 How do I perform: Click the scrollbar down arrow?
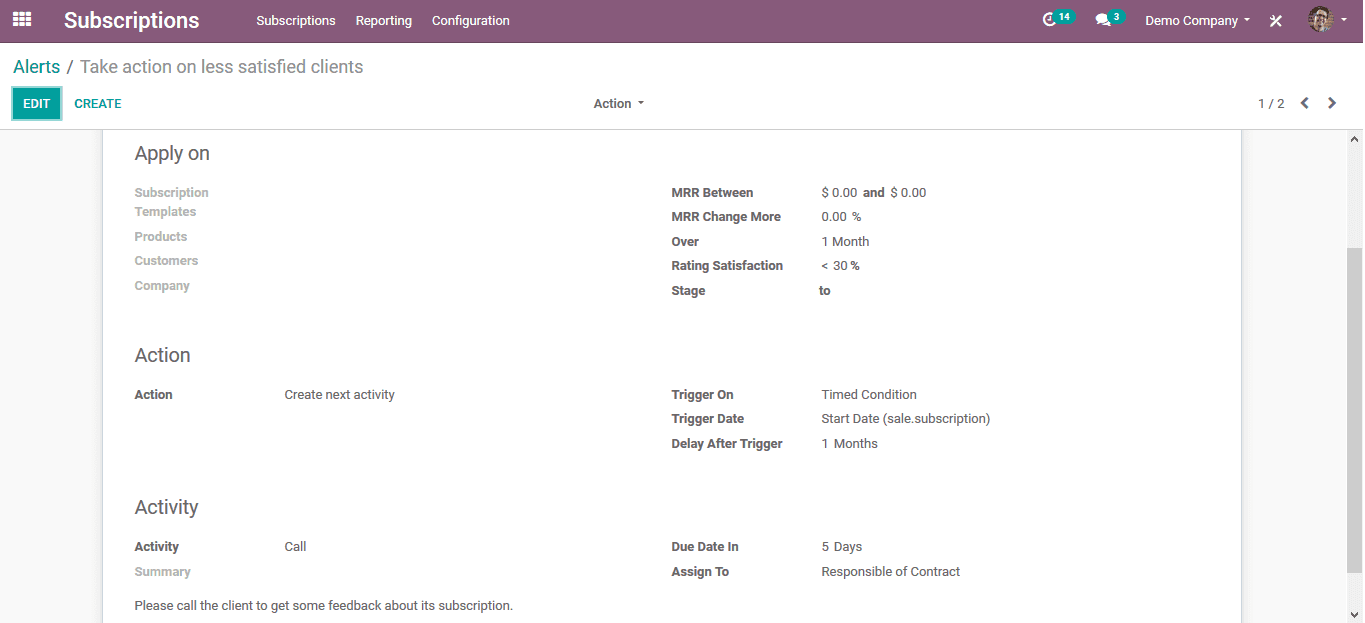(x=1355, y=614)
